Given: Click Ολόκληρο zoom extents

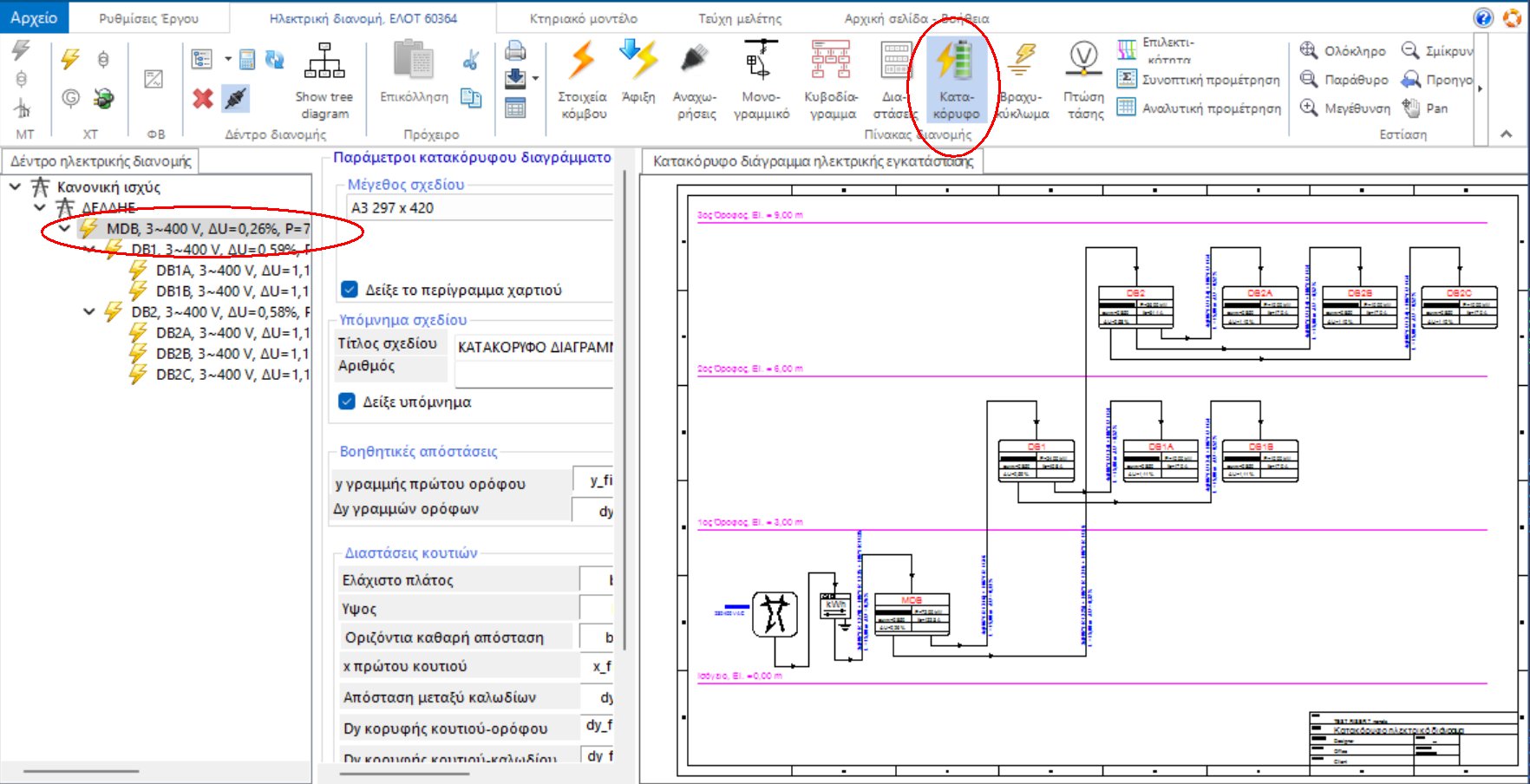Looking at the screenshot, I should point(1343,51).
